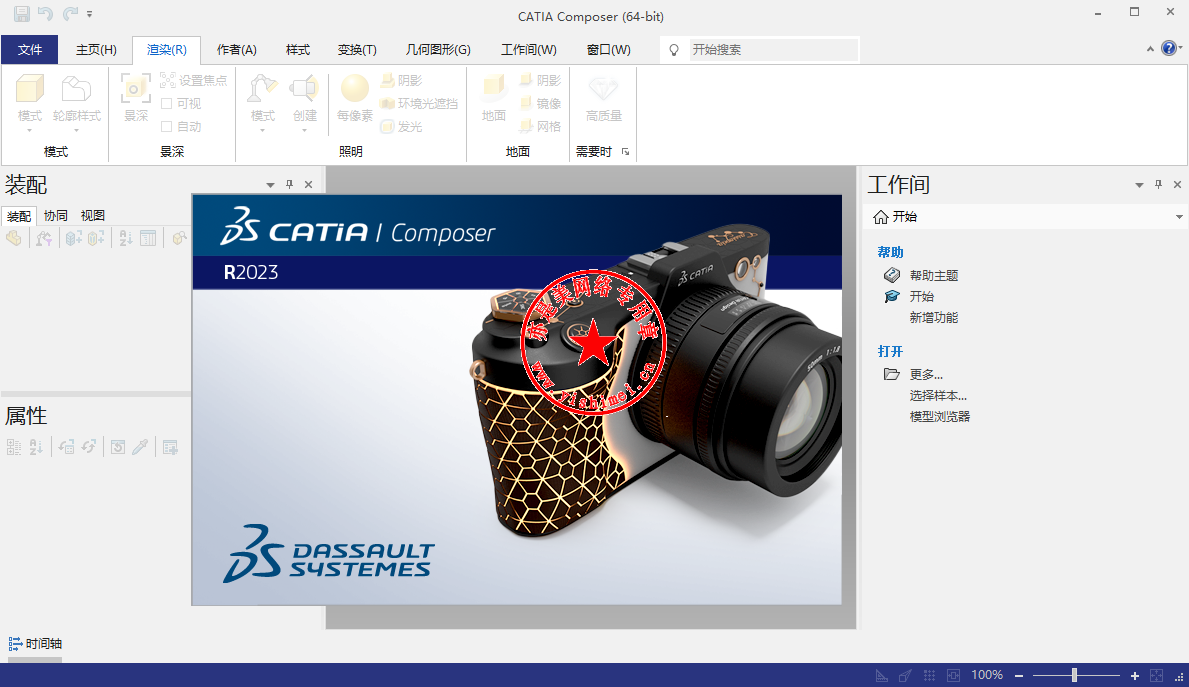
Task: Click the desk lamp 模式 icon in 照明
Action: coord(262,88)
